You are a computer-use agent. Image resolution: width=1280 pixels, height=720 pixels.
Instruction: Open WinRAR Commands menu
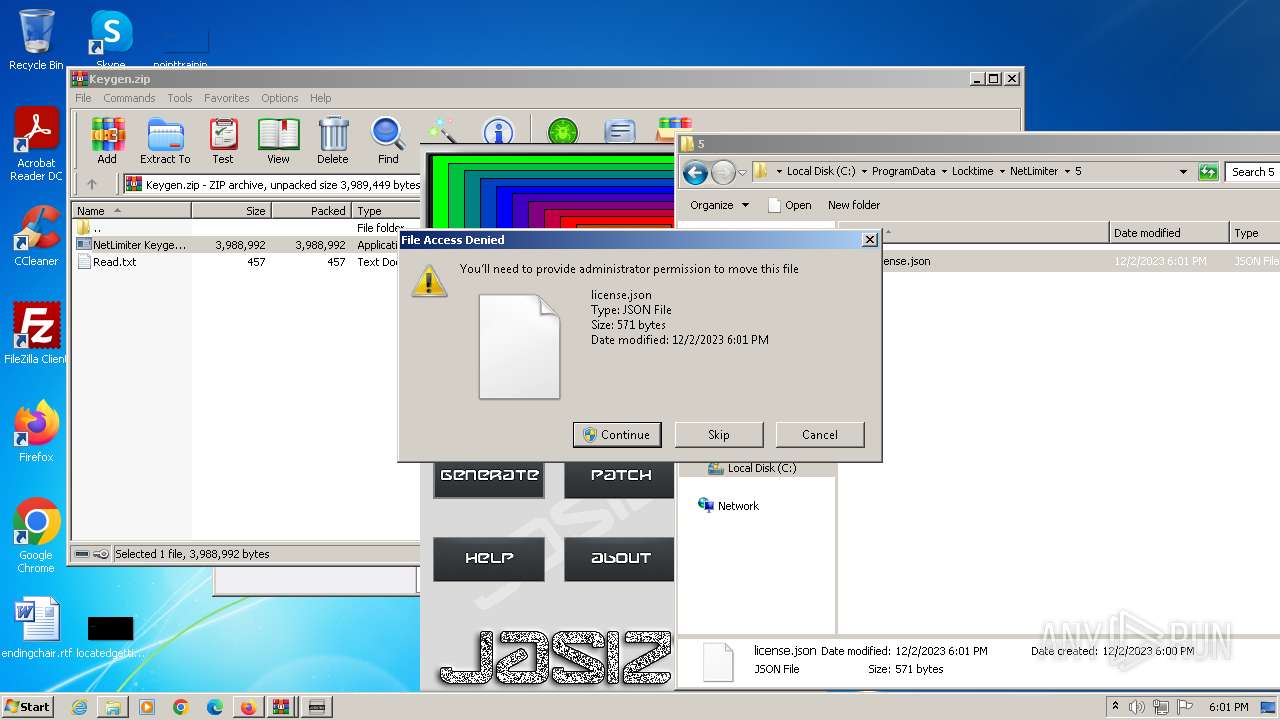[129, 98]
